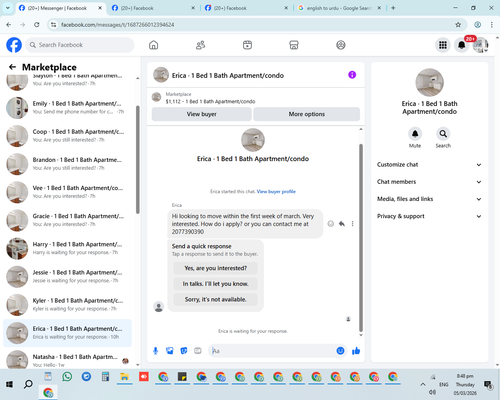The width and height of the screenshot is (500, 400).
Task: Open more options dots beside Erica's message
Action: pos(352,224)
